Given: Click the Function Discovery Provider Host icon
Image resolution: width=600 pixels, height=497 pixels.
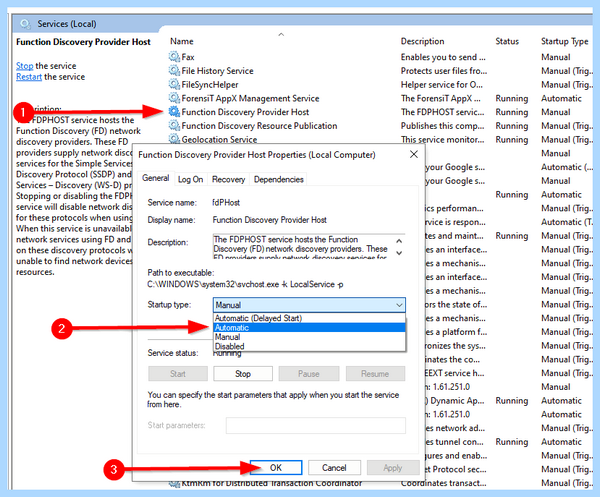Looking at the screenshot, I should [174, 112].
